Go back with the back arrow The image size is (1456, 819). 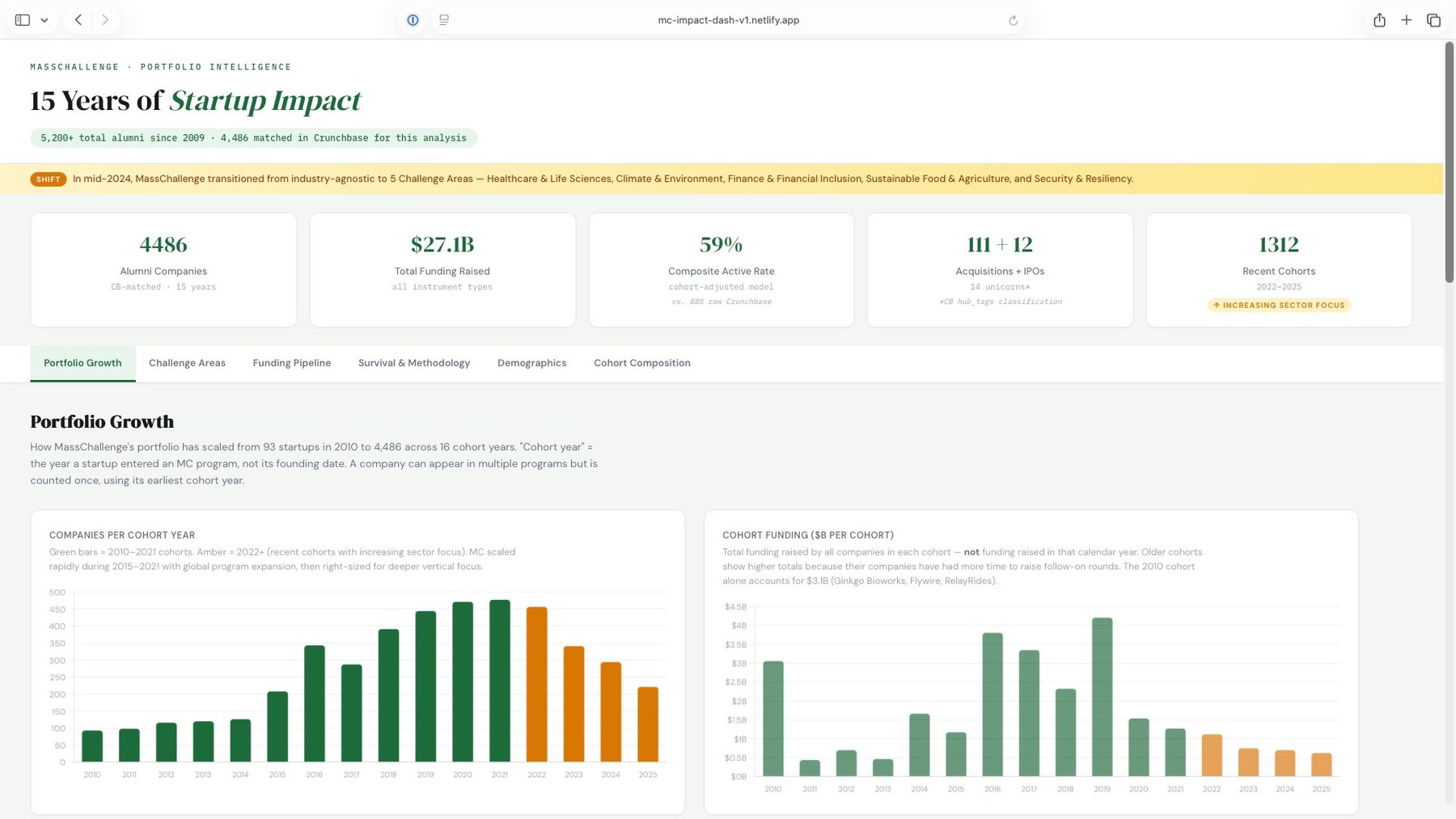click(78, 20)
